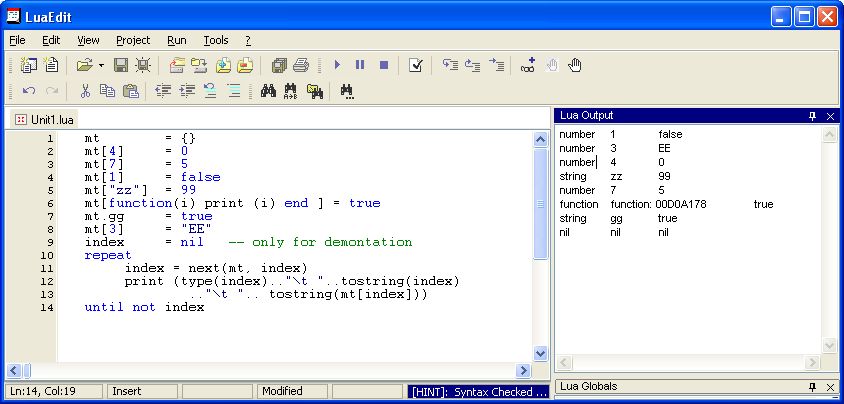Close the Lua Output panel
Screen dimensions: 844x404
click(830, 116)
